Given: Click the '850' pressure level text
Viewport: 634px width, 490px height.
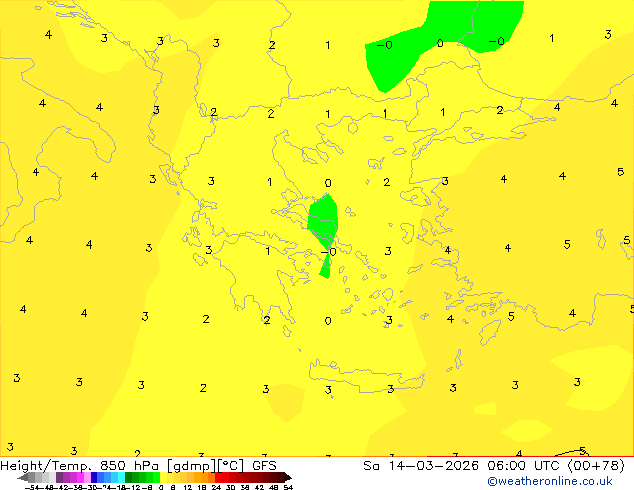Looking at the screenshot, I should click(113, 466).
